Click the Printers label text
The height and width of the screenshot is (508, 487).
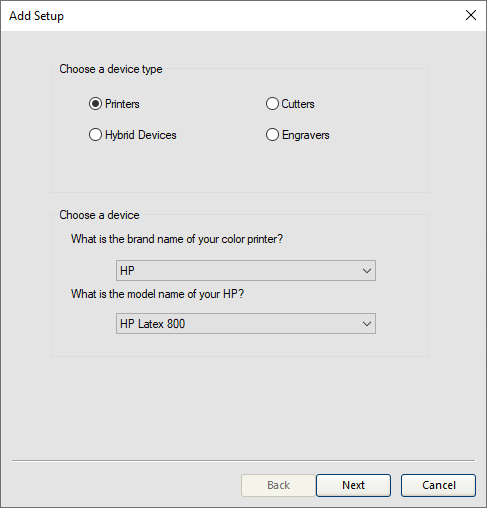point(122,104)
